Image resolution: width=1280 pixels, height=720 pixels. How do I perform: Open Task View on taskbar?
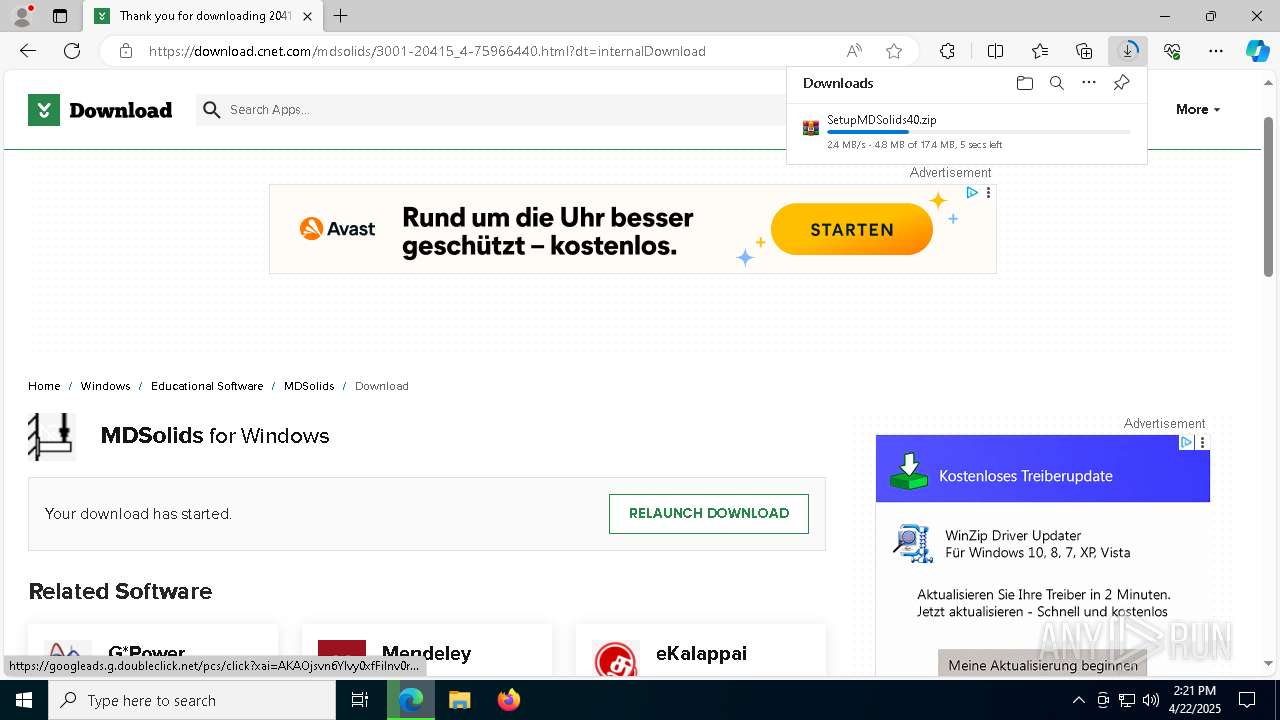coord(360,700)
